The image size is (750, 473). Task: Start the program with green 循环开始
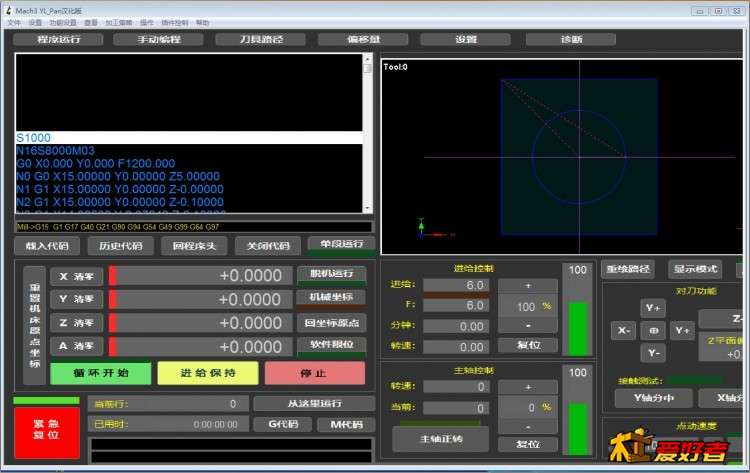pos(100,373)
